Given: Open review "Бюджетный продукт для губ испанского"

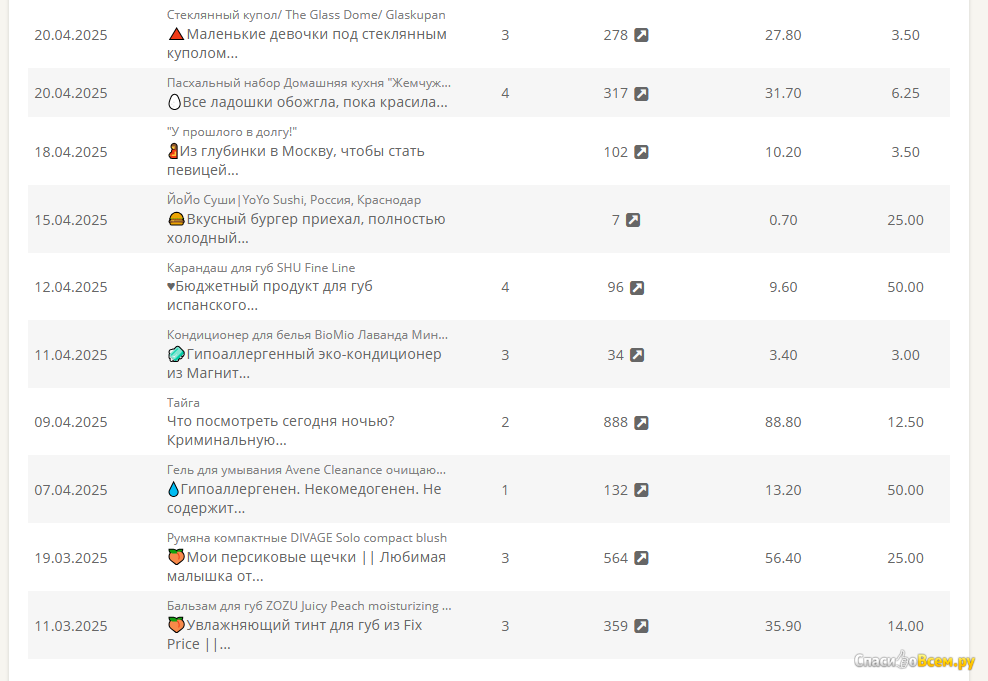Looking at the screenshot, I should click(270, 295).
